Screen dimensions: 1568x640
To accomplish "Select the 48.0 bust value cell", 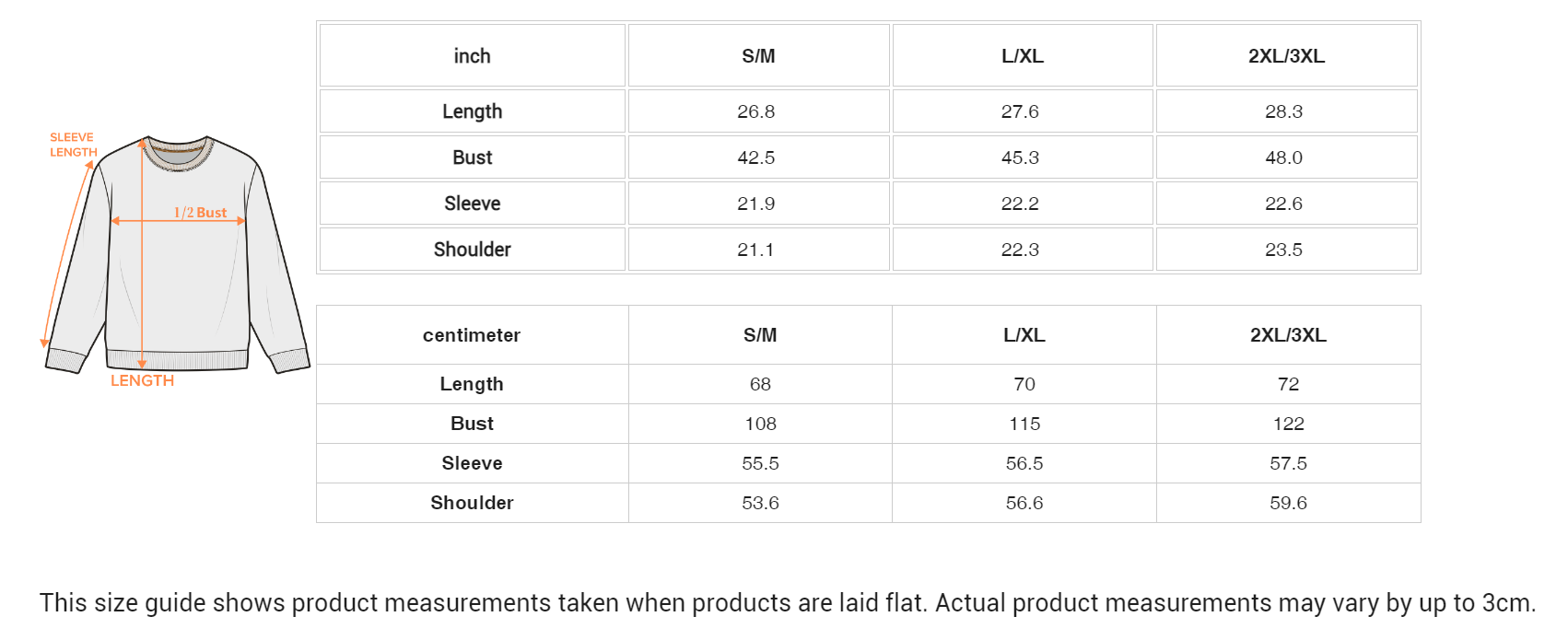I will click(1283, 157).
